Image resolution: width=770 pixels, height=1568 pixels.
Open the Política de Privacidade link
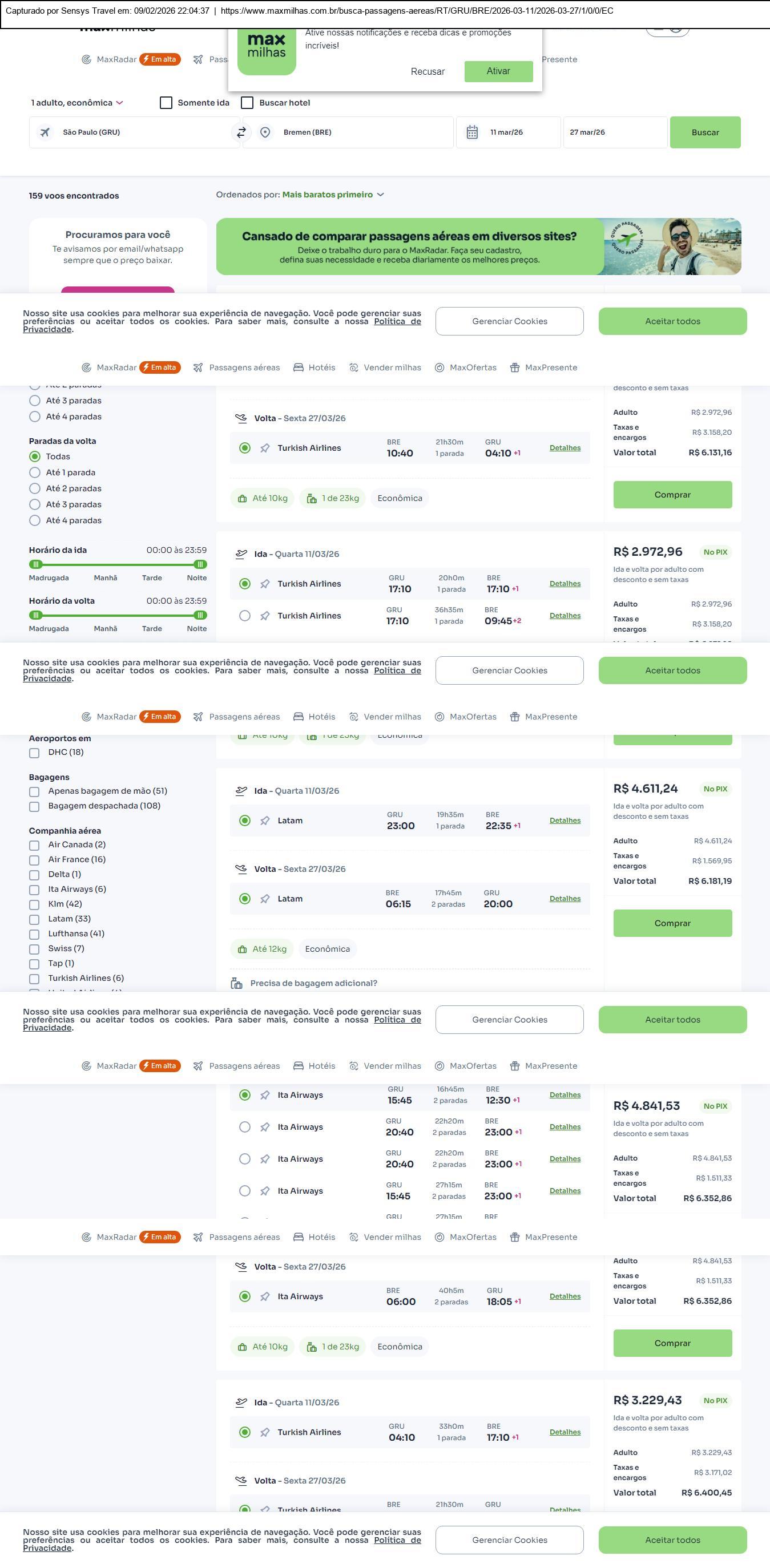click(x=397, y=321)
